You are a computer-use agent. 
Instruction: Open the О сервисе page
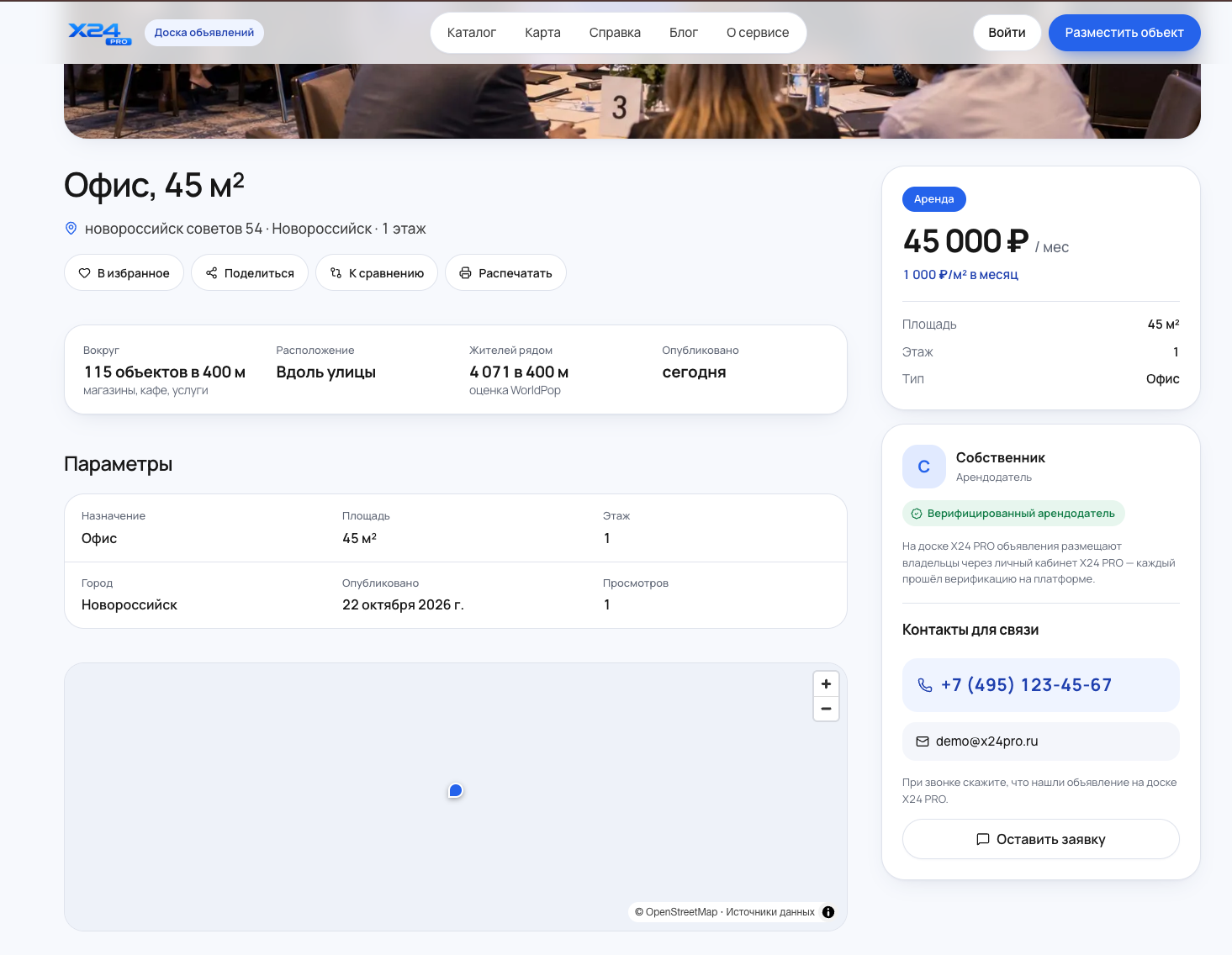758,33
